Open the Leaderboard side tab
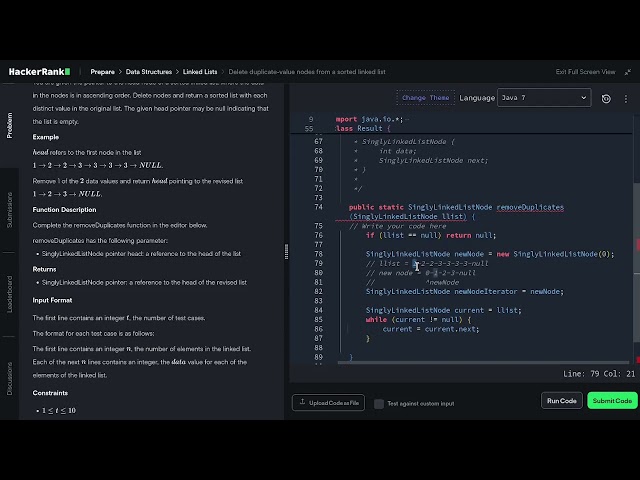The height and width of the screenshot is (480, 640). click(9, 294)
